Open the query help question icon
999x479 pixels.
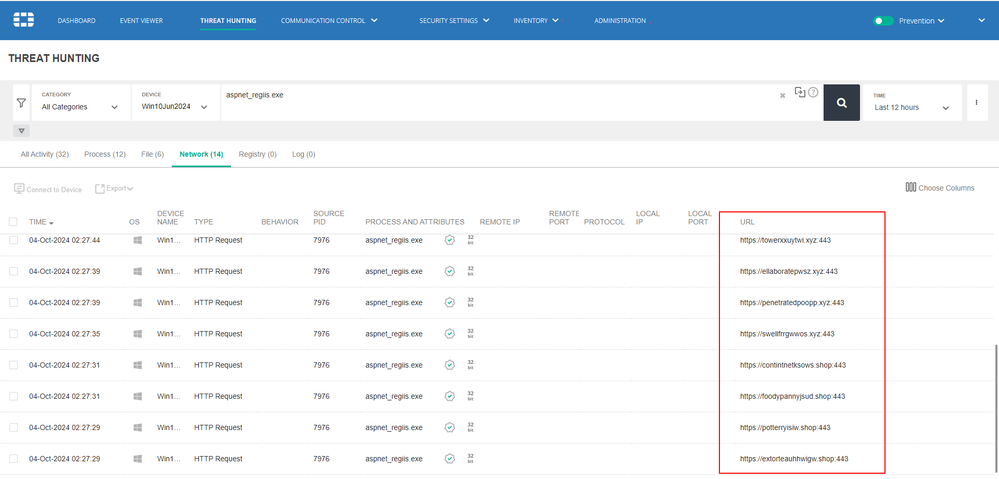tap(813, 92)
